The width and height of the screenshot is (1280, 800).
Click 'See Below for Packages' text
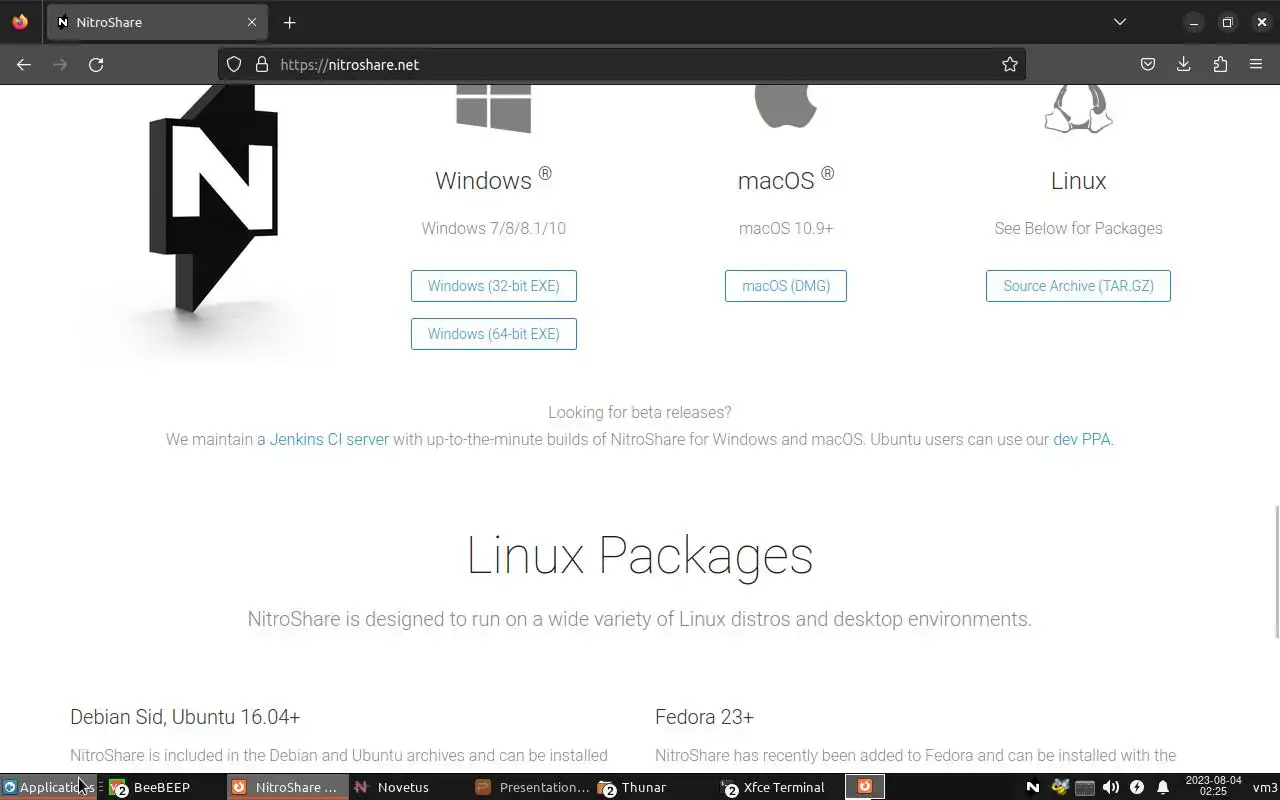pos(1078,228)
